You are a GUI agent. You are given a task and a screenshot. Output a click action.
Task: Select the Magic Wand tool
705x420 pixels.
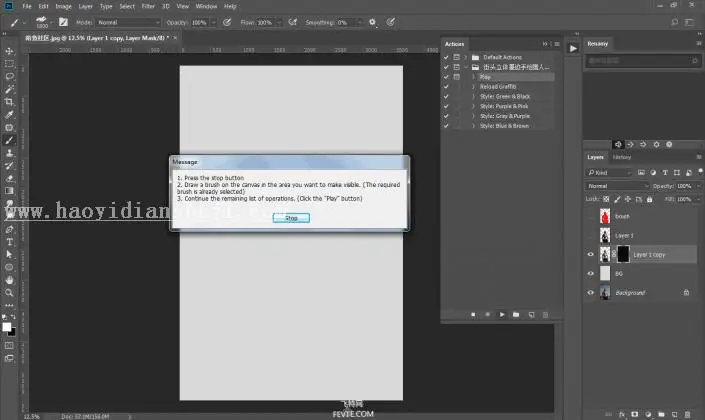tap(9, 89)
